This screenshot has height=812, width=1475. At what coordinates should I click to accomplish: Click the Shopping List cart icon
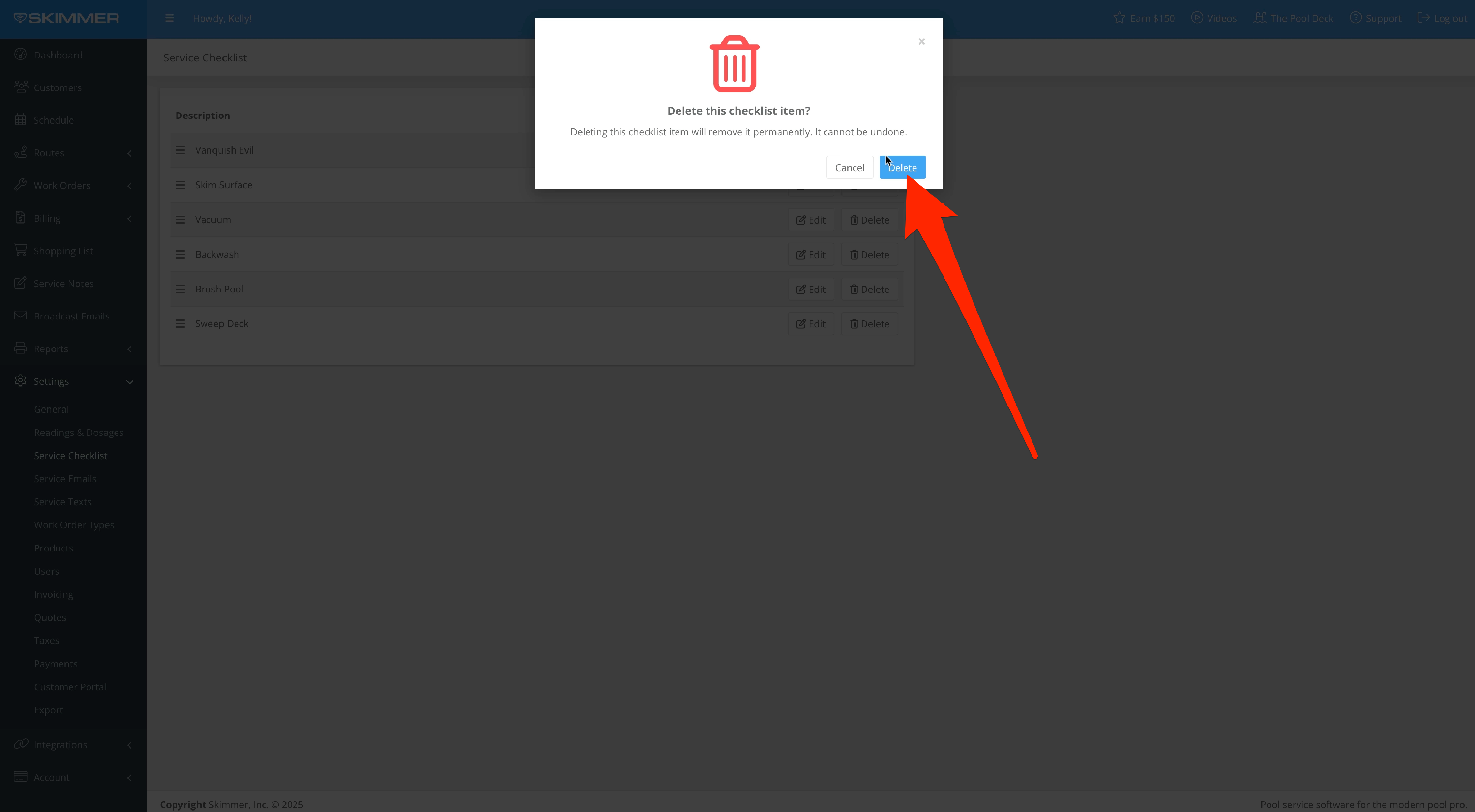[21, 250]
